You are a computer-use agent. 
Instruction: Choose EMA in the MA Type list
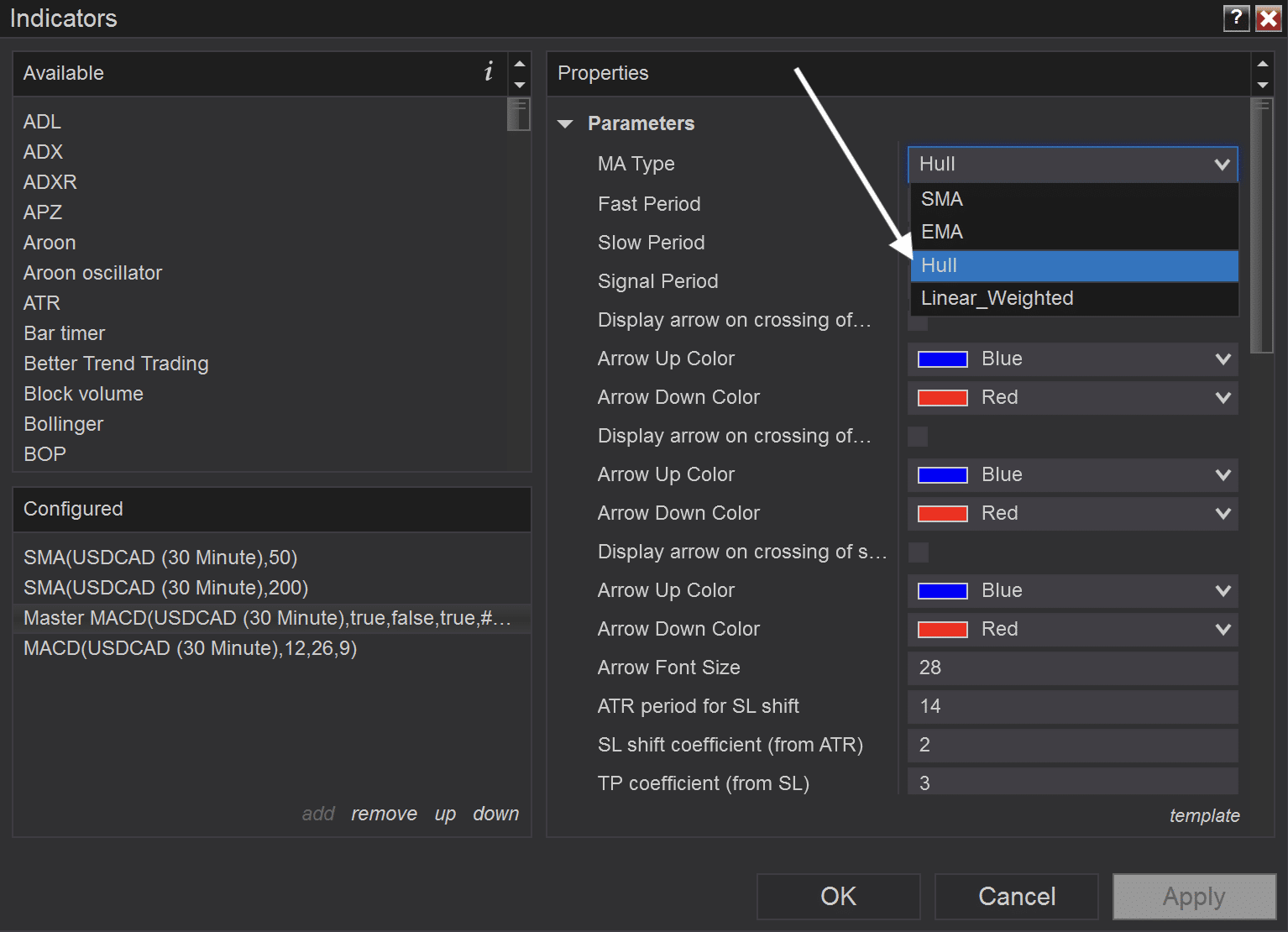[942, 233]
